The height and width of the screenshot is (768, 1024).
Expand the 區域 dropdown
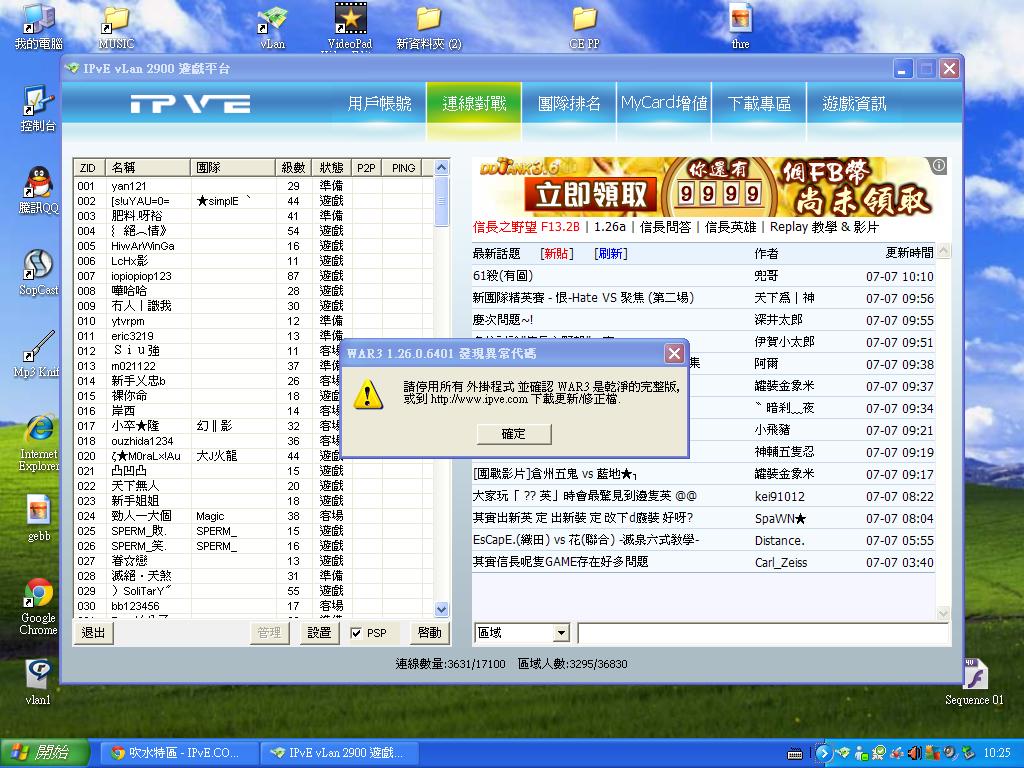coord(560,633)
